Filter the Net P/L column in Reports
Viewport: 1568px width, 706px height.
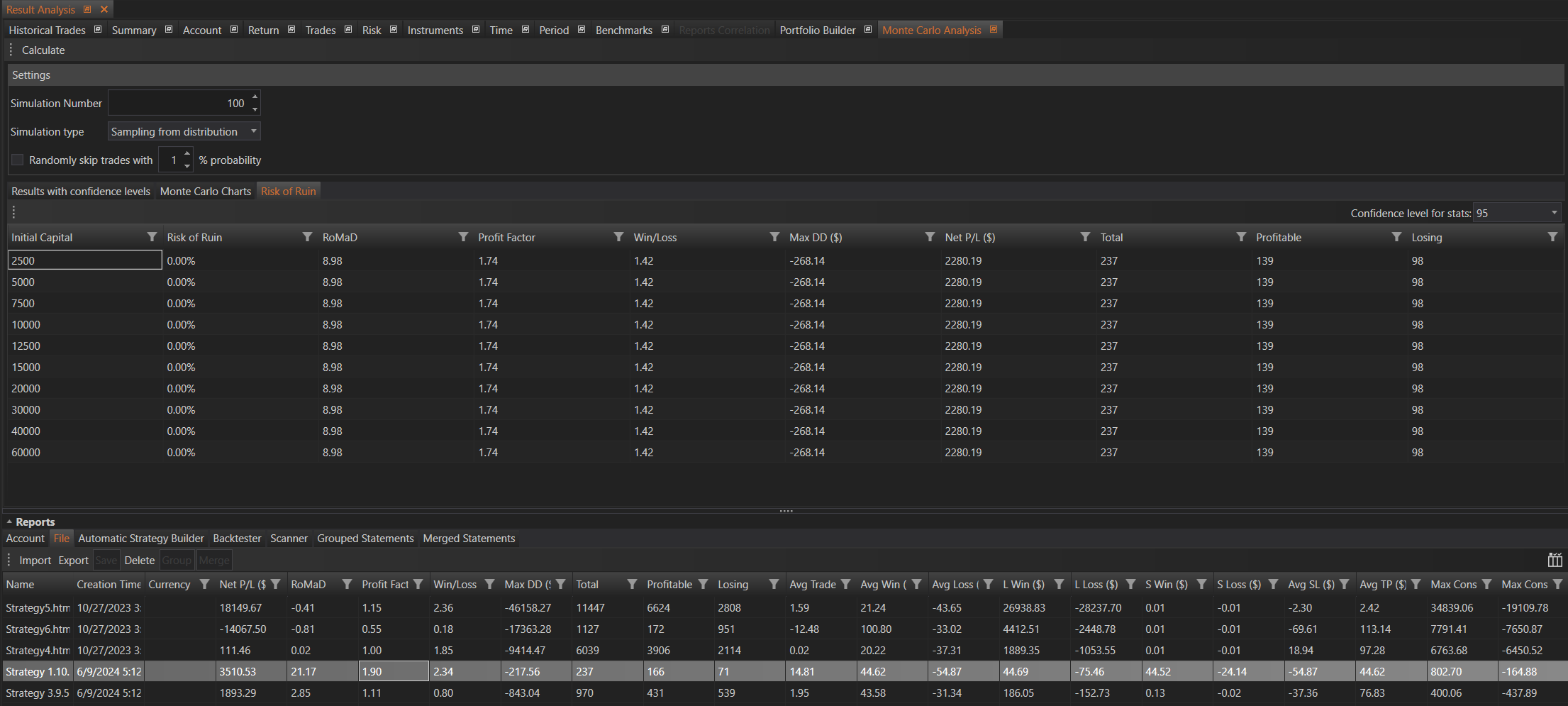(x=276, y=585)
